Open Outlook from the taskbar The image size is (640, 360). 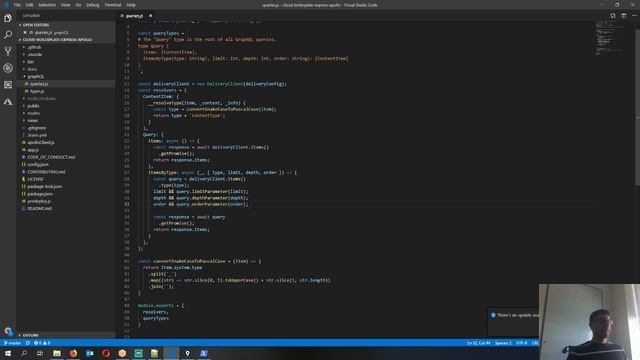(89, 353)
